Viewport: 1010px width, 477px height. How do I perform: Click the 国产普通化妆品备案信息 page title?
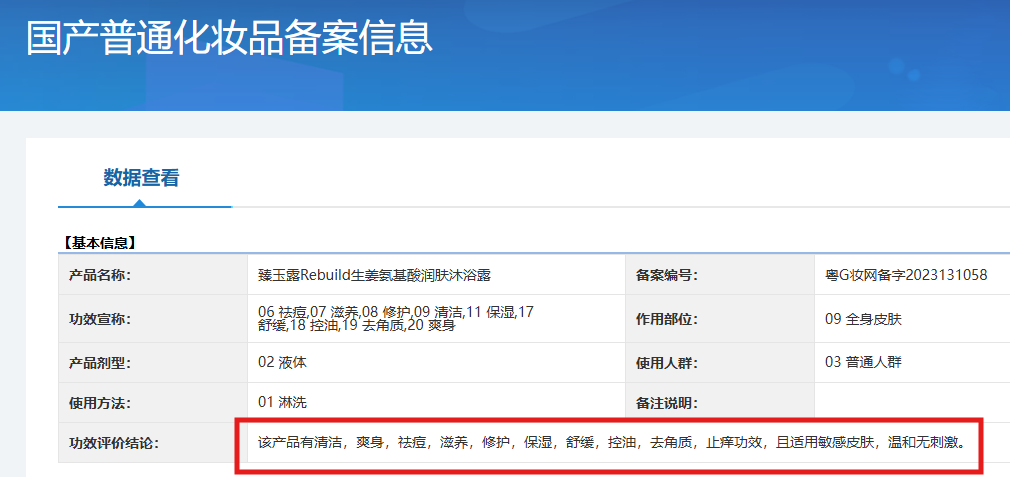(229, 37)
